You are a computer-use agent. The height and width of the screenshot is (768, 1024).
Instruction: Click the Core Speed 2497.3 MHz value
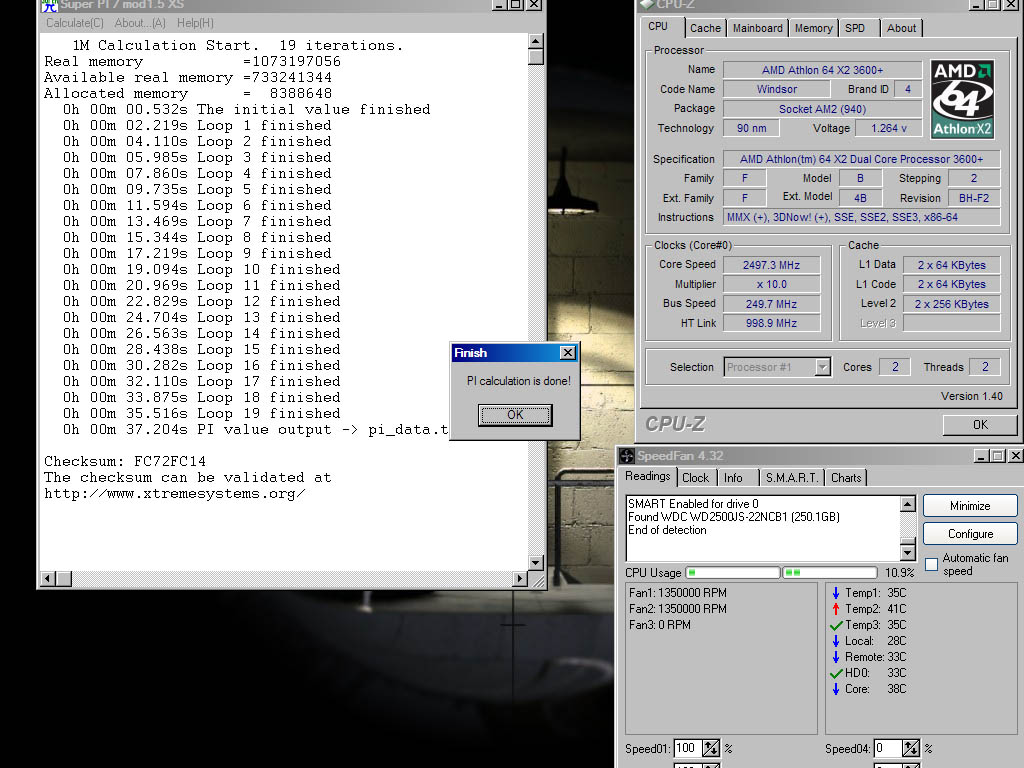click(771, 265)
